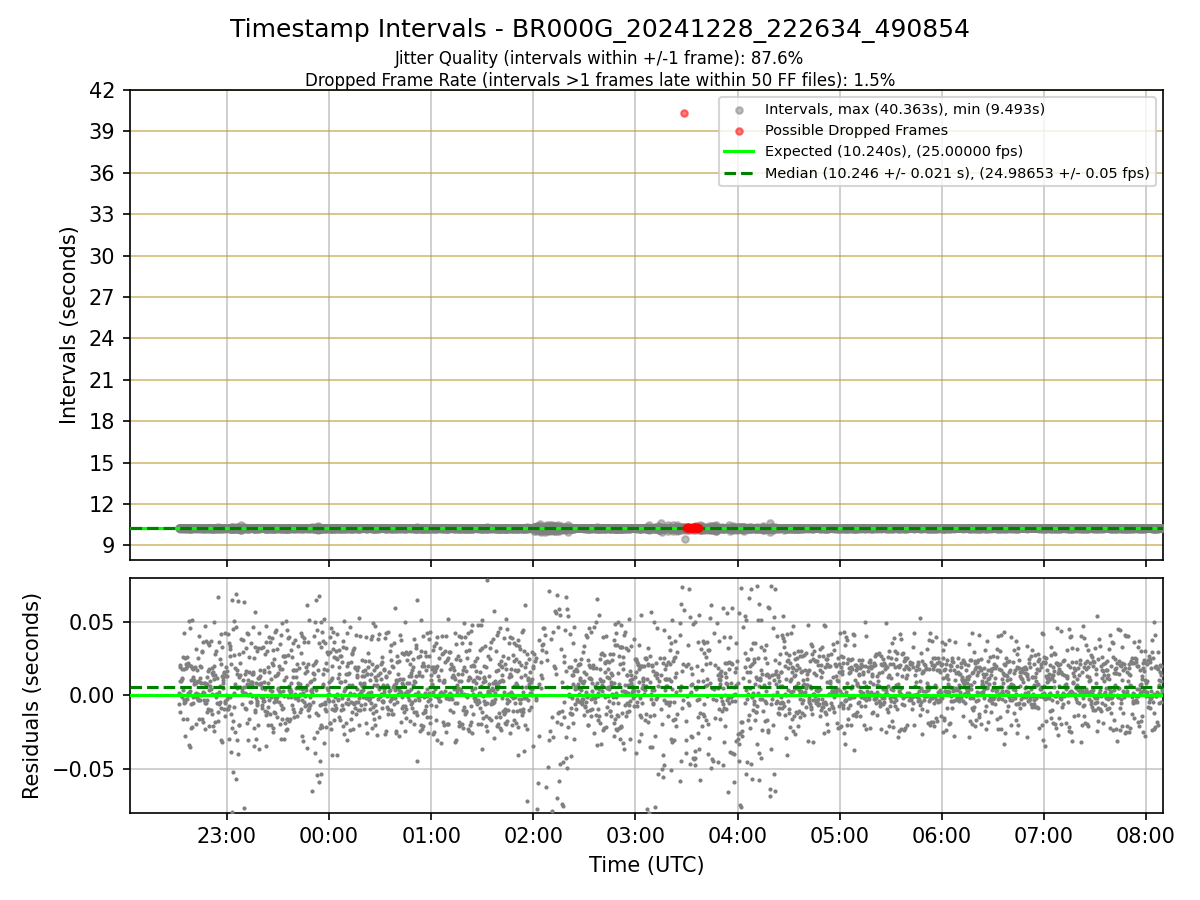This screenshot has height=900, width=1200.
Task: Click legend entry 'Intervals, max (40.363s), min (9.493s)'
Action: [904, 109]
